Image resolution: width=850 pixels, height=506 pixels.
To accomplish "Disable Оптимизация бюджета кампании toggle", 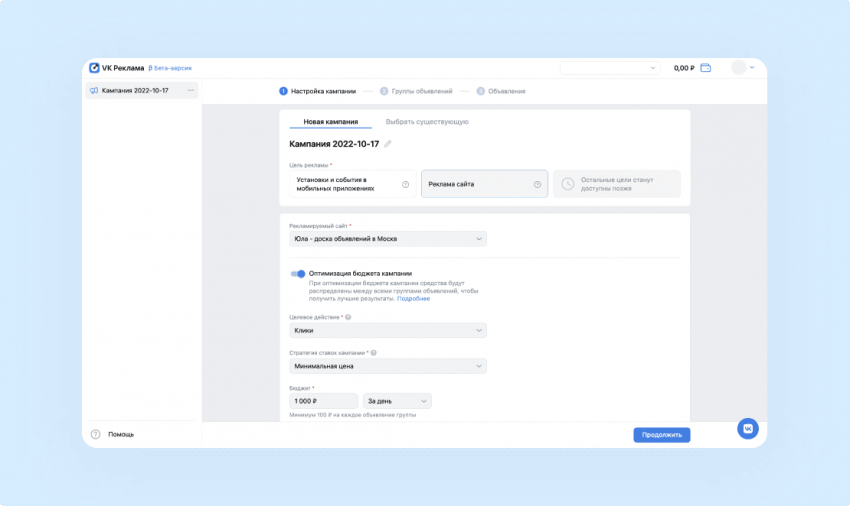I will (x=298, y=273).
